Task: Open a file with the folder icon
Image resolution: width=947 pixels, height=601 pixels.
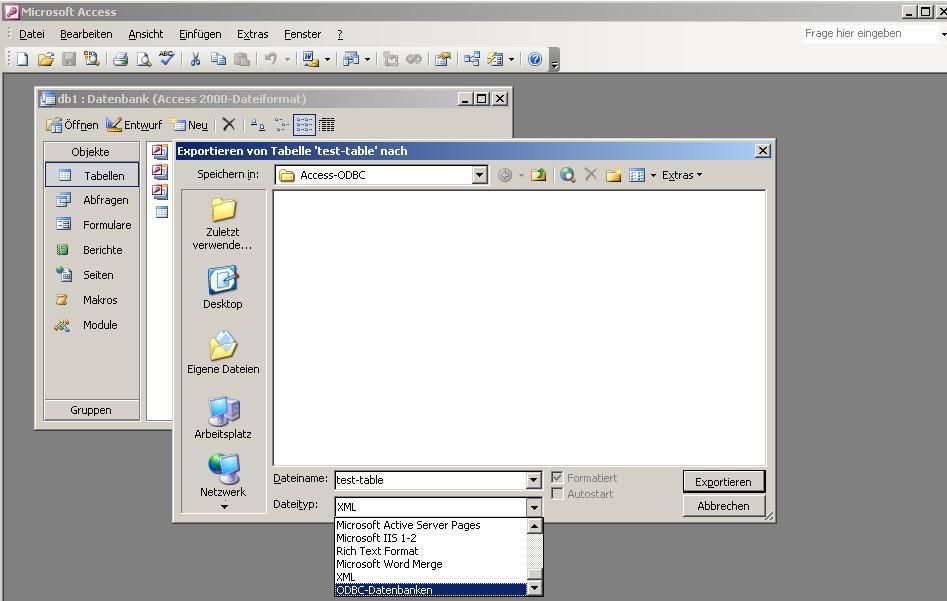Action: pyautogui.click(x=46, y=59)
